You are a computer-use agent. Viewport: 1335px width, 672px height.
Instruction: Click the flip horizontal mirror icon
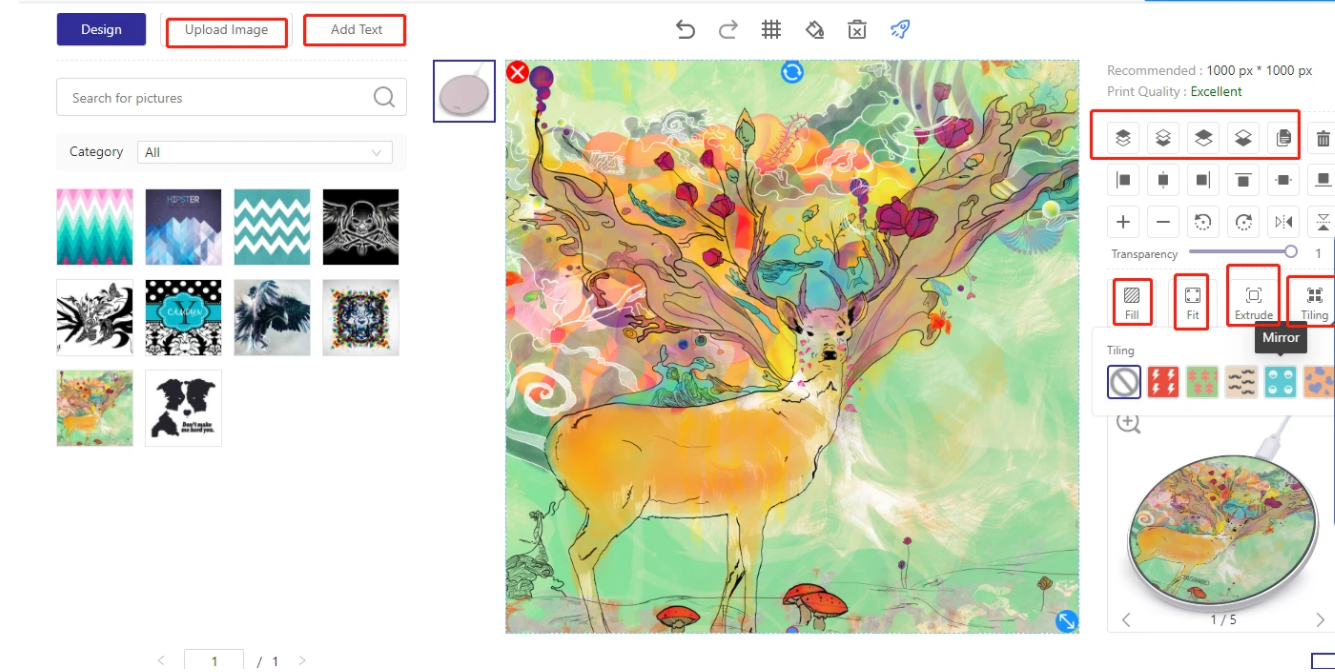1283,222
